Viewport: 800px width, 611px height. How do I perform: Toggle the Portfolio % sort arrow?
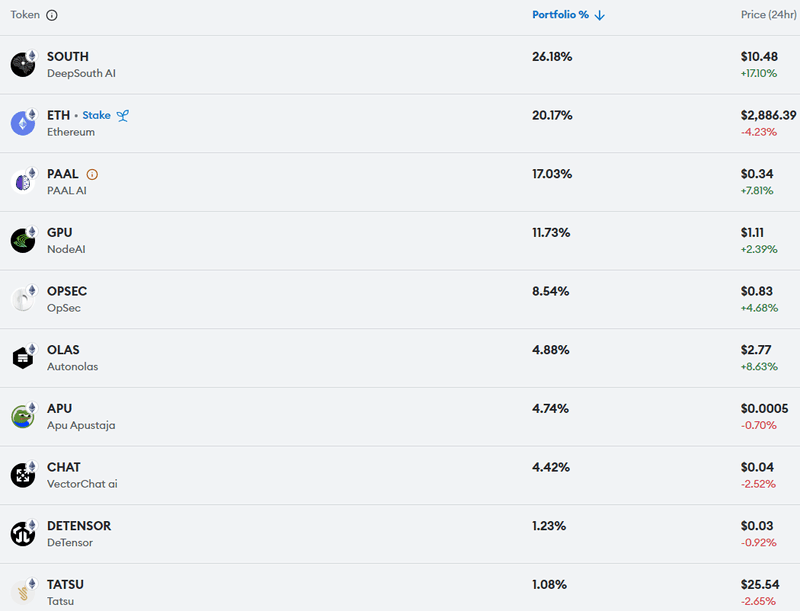600,15
